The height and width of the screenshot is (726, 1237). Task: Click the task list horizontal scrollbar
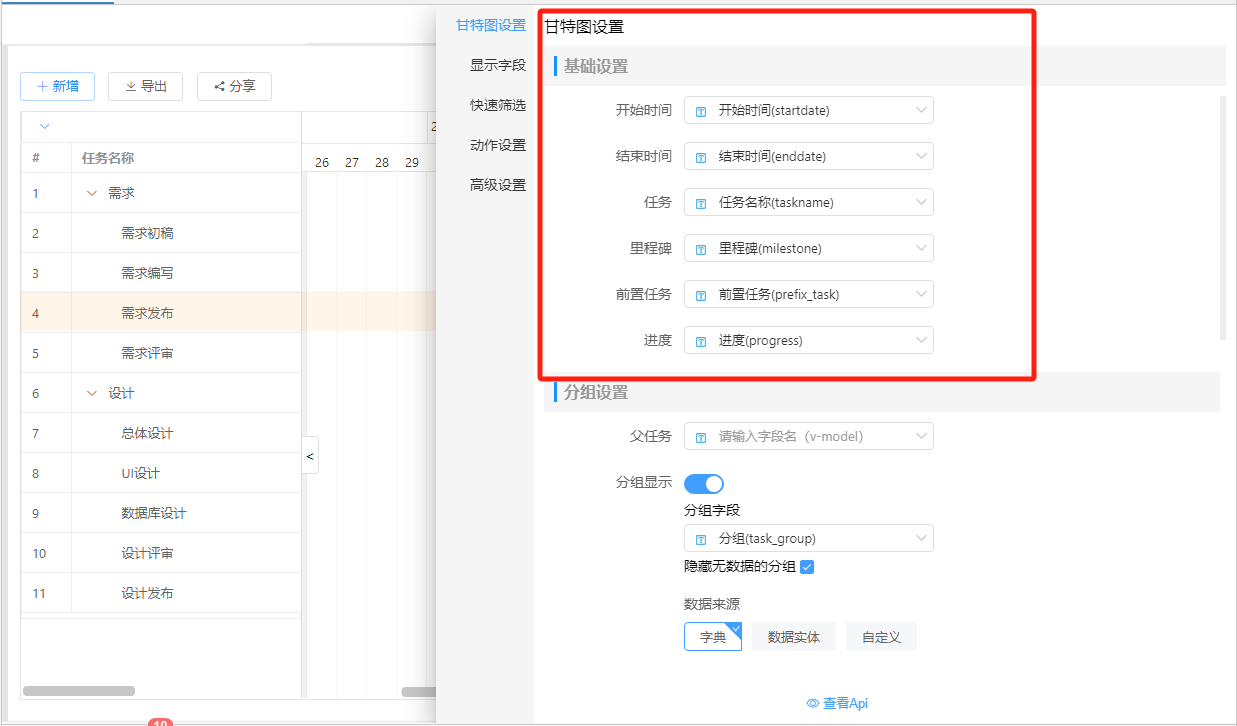point(79,691)
